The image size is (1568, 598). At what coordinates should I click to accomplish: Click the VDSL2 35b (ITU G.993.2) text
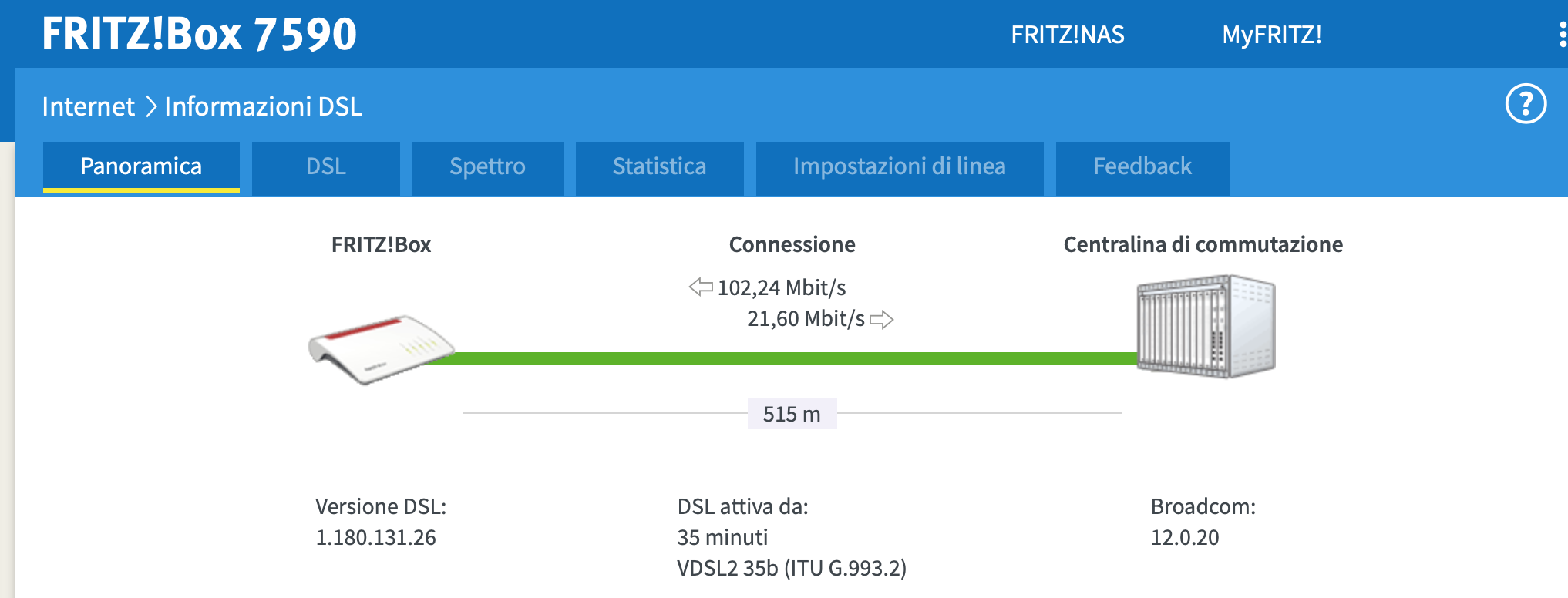click(792, 569)
